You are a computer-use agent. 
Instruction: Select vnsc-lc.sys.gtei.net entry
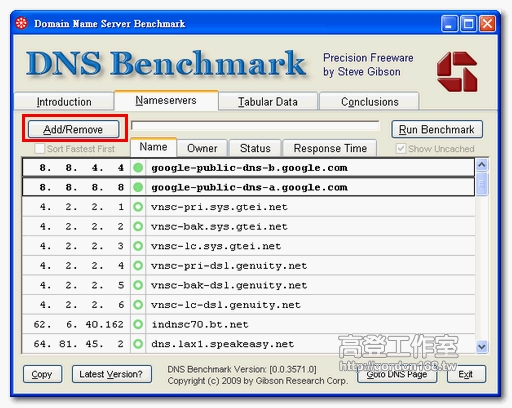click(248, 246)
